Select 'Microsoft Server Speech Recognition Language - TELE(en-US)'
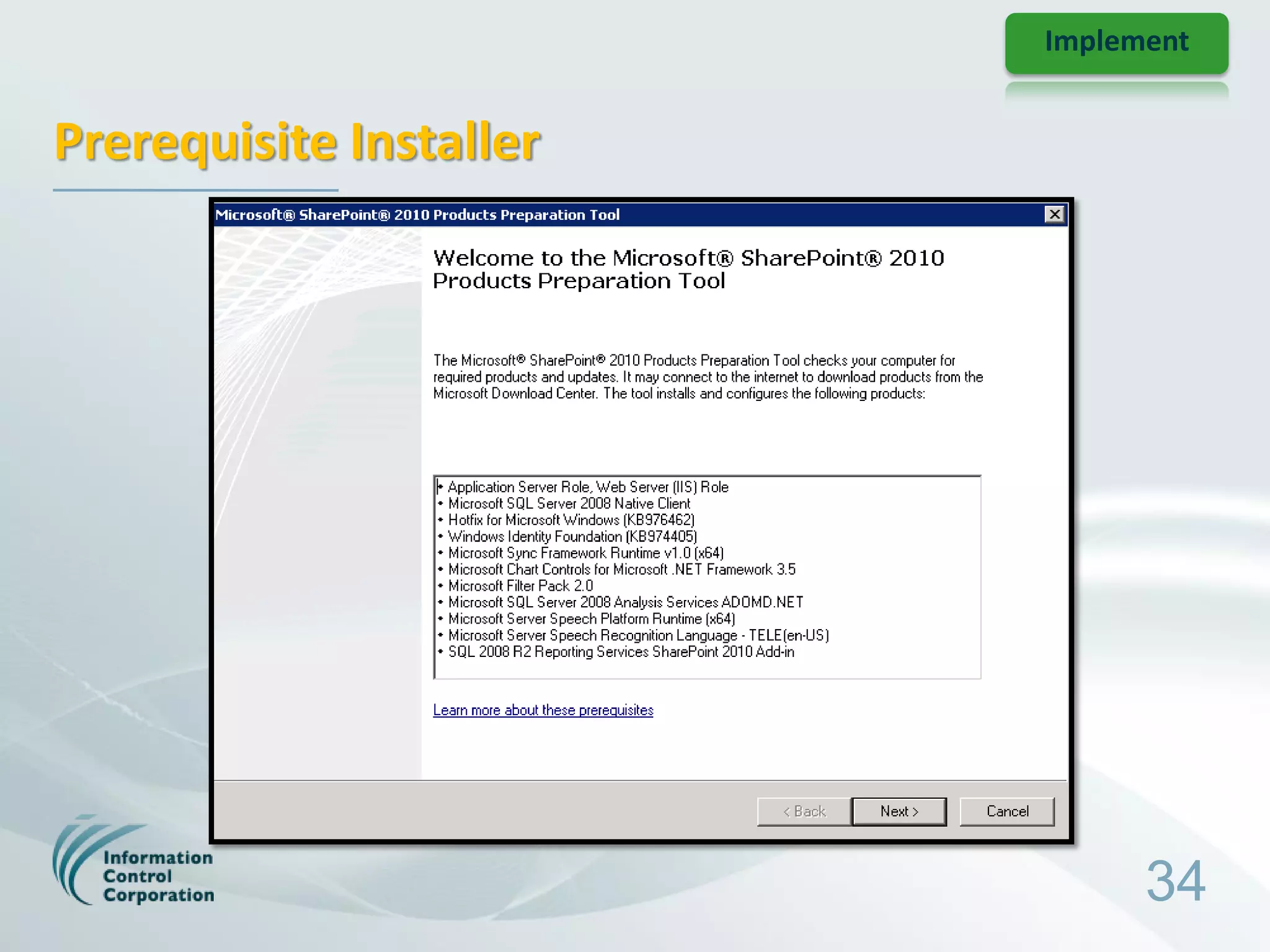Image resolution: width=1270 pixels, height=952 pixels. [638, 635]
